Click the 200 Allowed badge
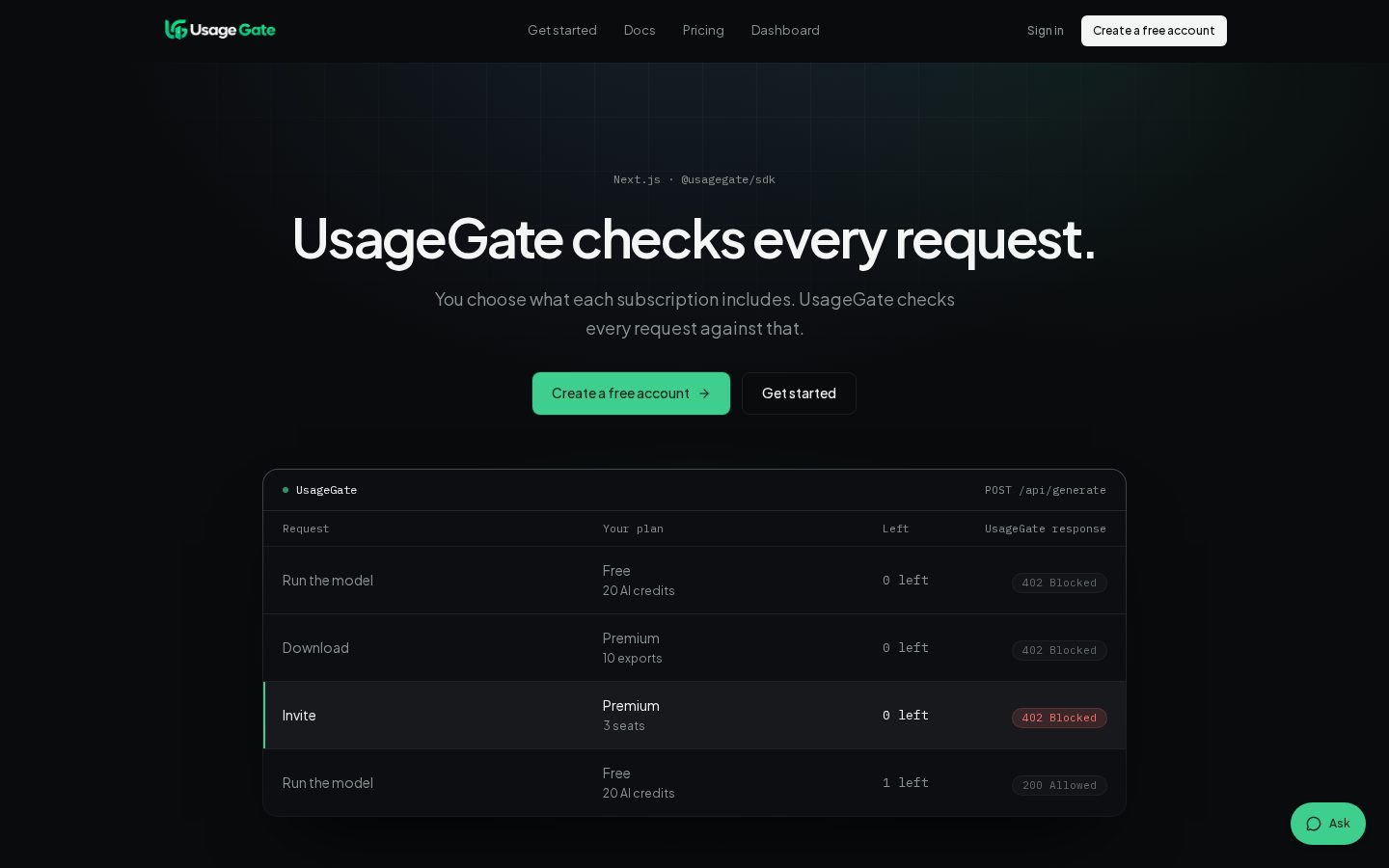 pyautogui.click(x=1059, y=785)
